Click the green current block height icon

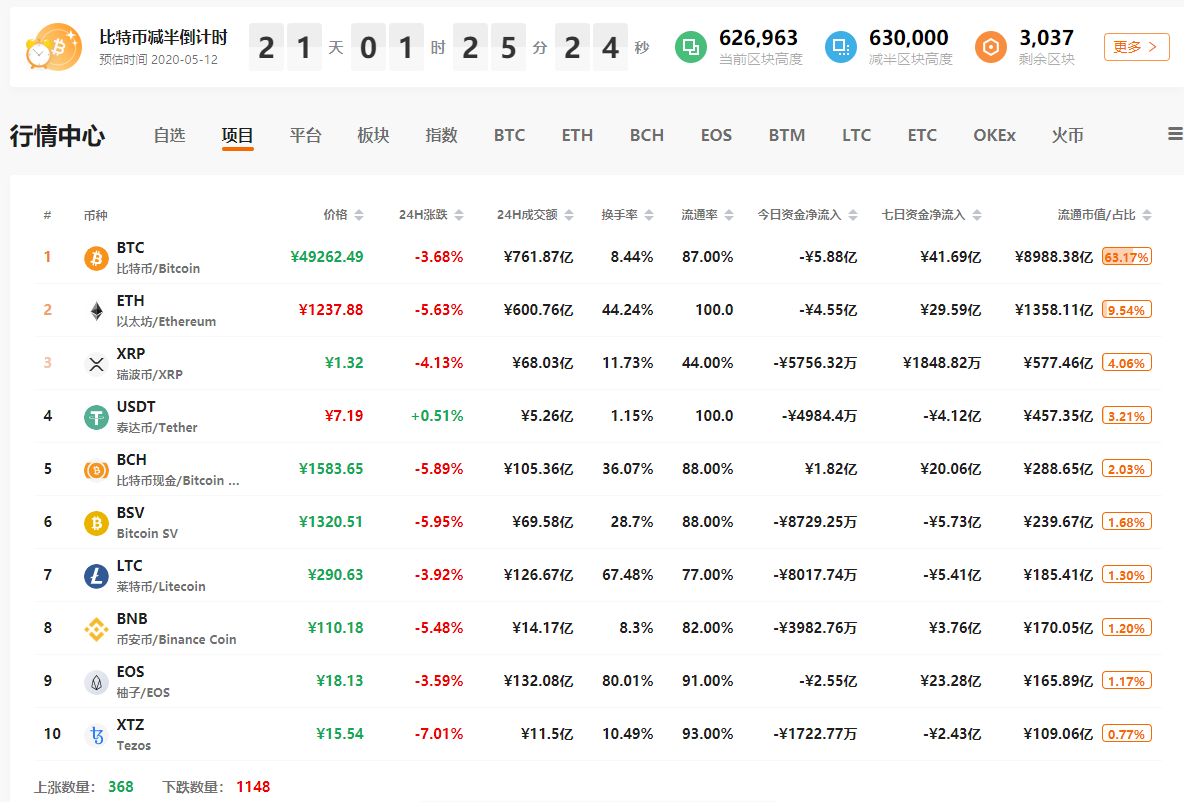coord(690,48)
